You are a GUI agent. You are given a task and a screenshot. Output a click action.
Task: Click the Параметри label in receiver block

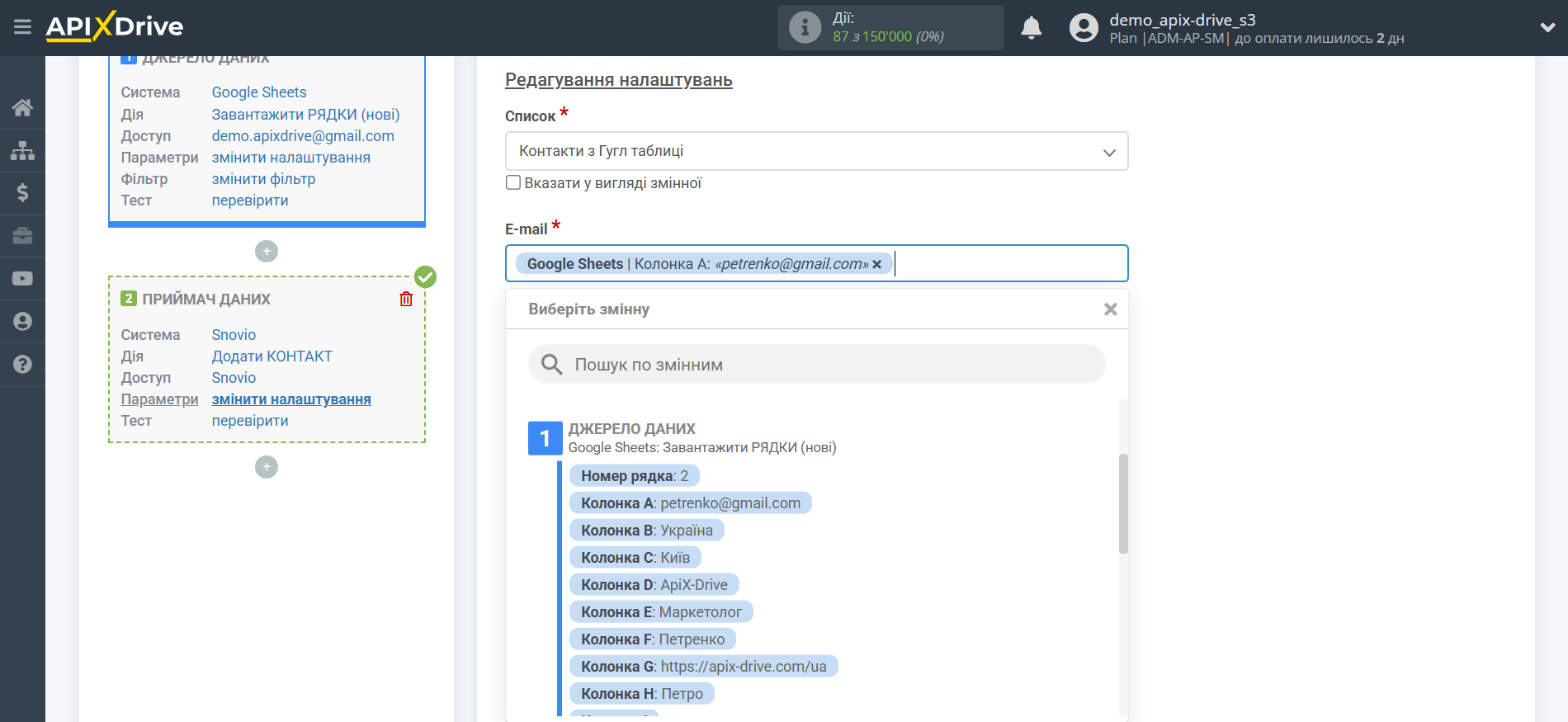159,399
